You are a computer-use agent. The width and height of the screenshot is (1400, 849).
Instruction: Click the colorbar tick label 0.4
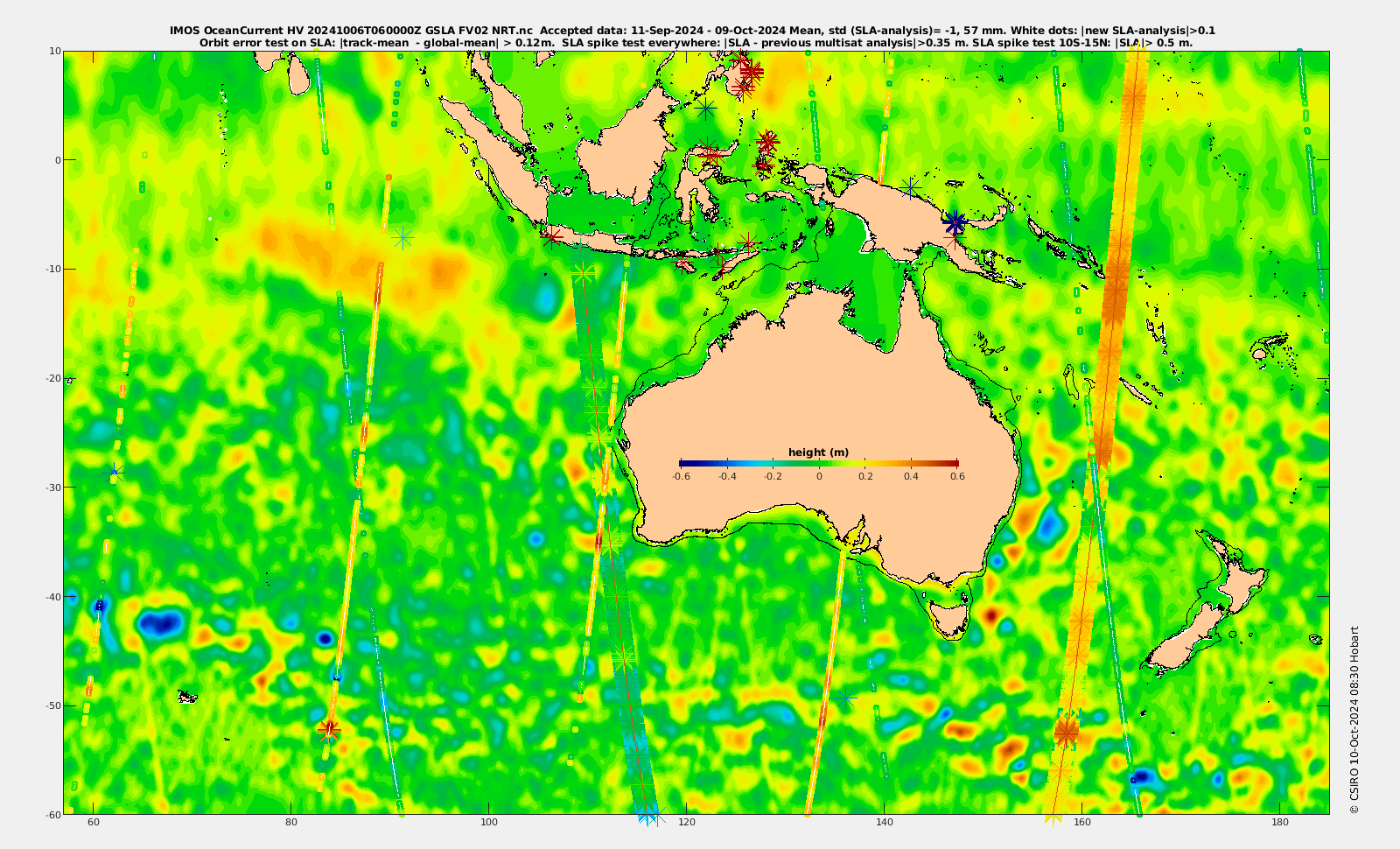click(911, 476)
